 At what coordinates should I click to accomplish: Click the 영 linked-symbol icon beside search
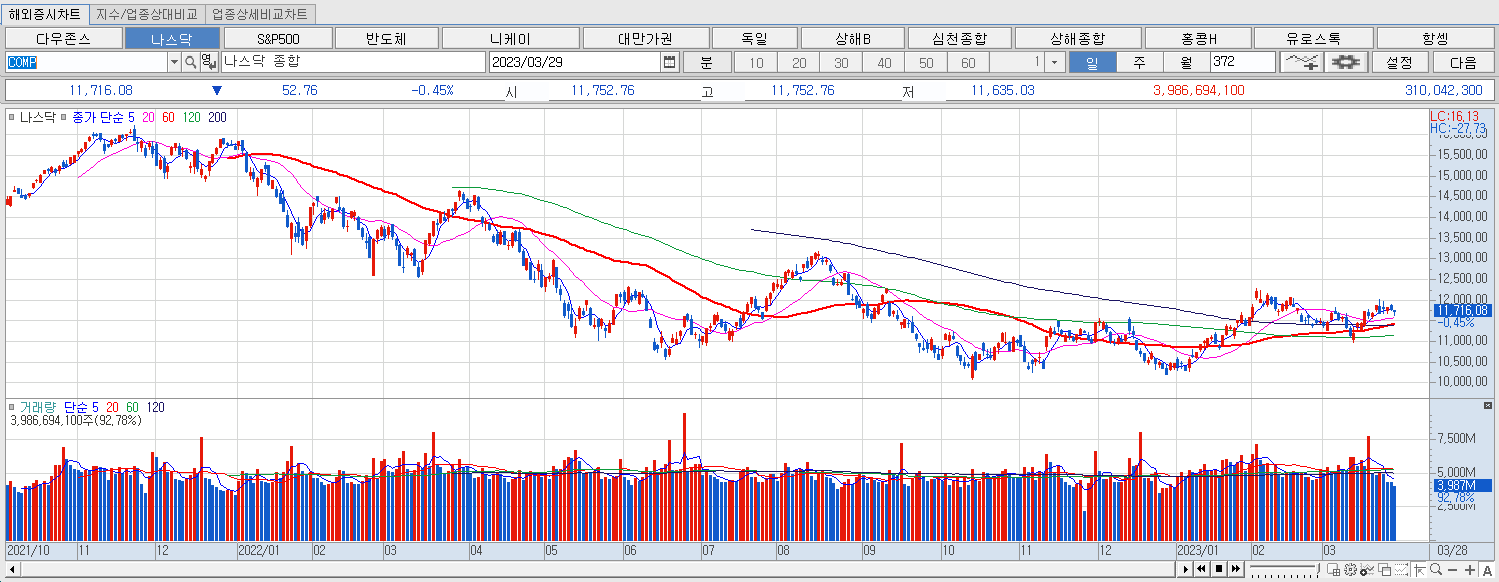(207, 62)
